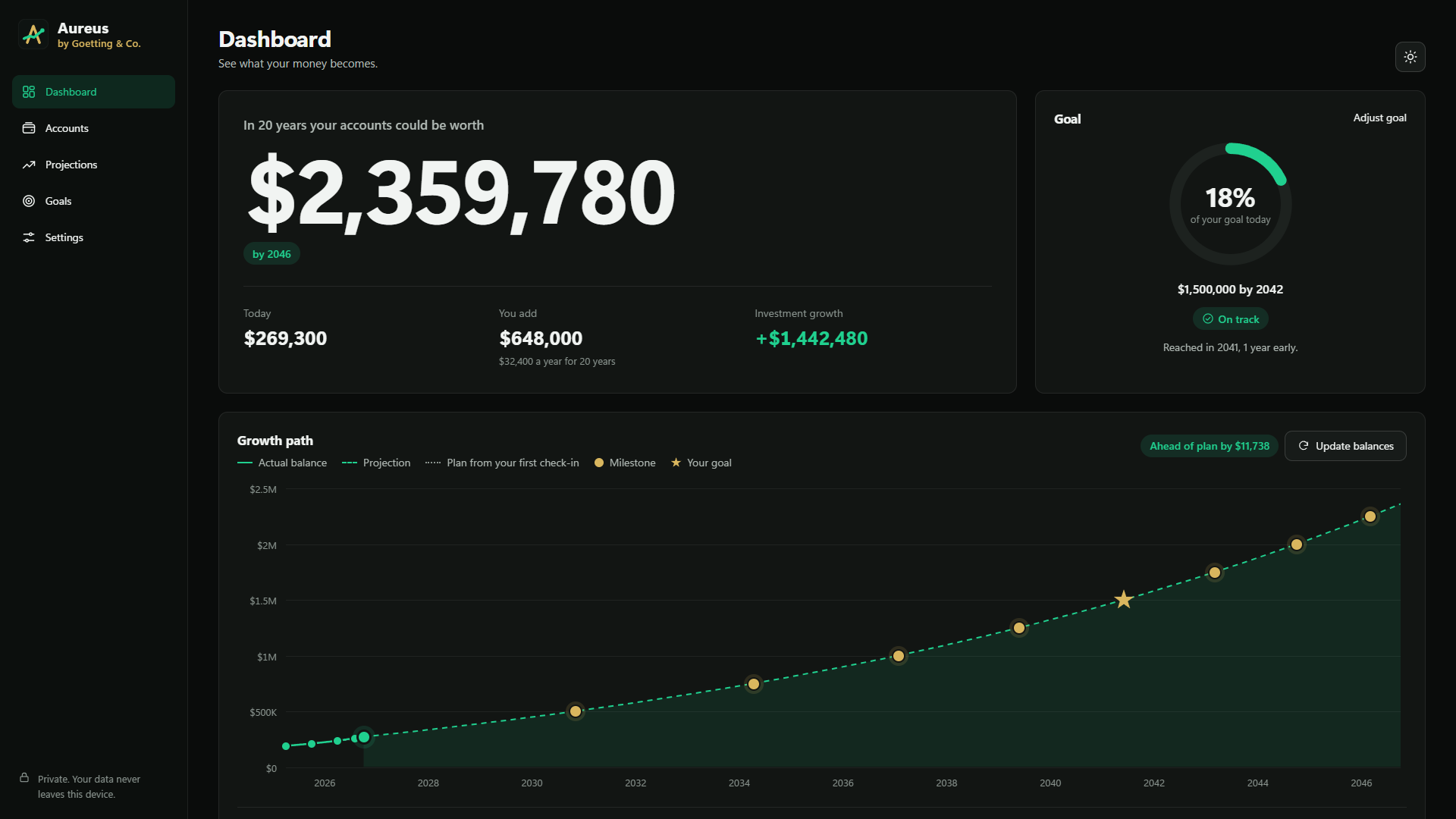Viewport: 1456px width, 819px height.
Task: Click the On track status badge
Action: tap(1230, 319)
